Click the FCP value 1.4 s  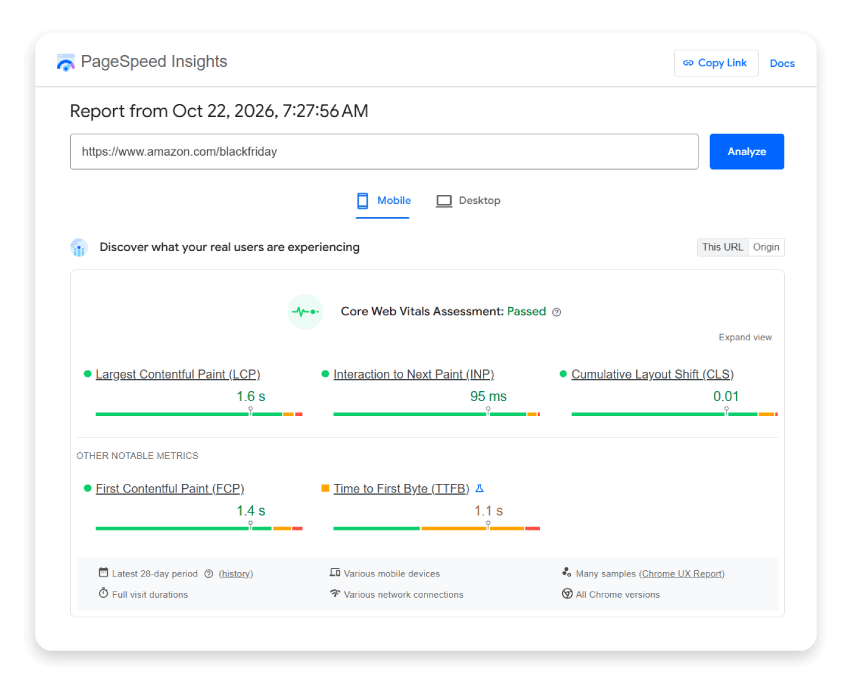tap(251, 511)
